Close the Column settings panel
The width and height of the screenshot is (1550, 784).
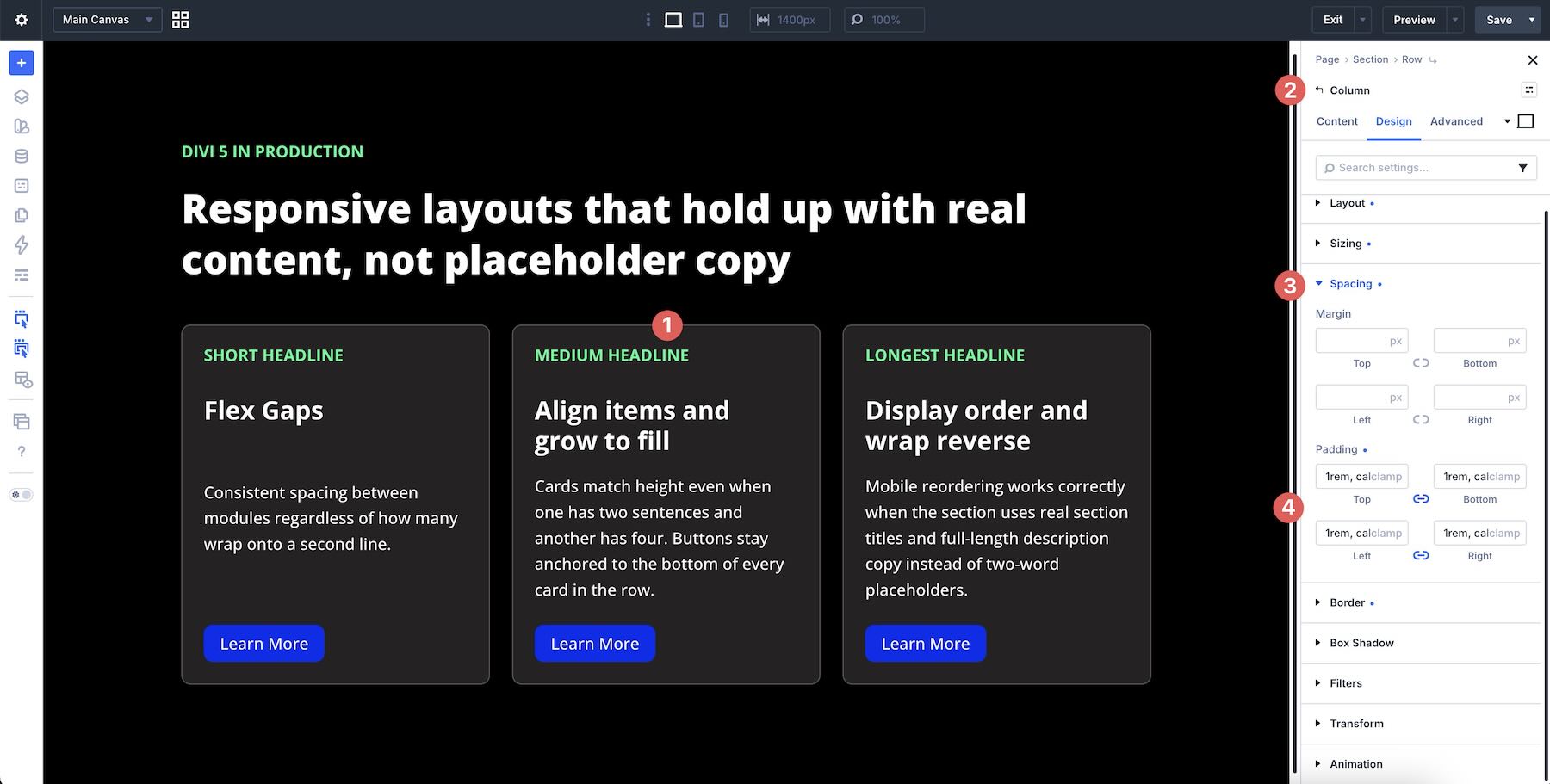(1532, 60)
